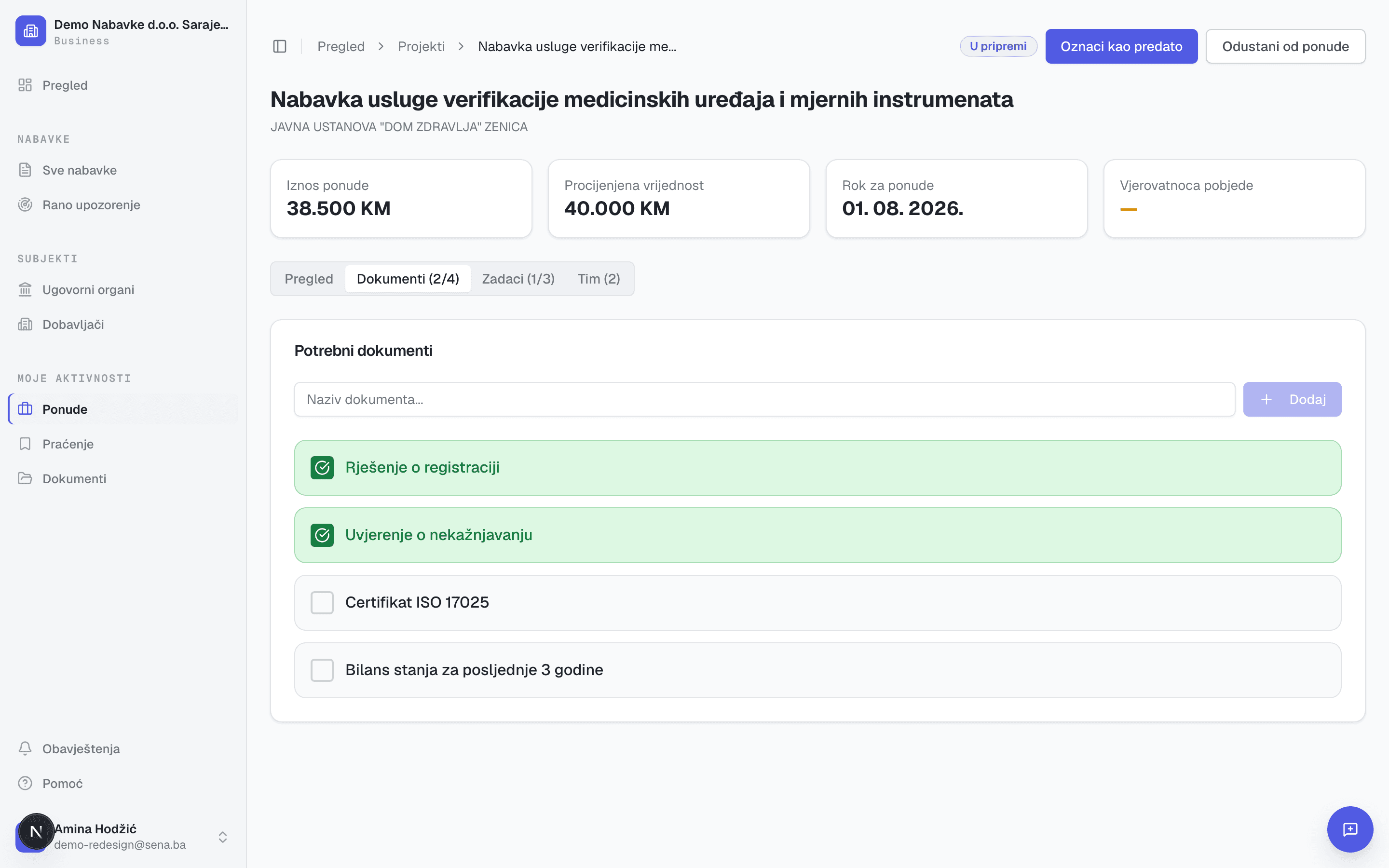Click Odustani od ponude button
The image size is (1389, 868).
point(1285,46)
